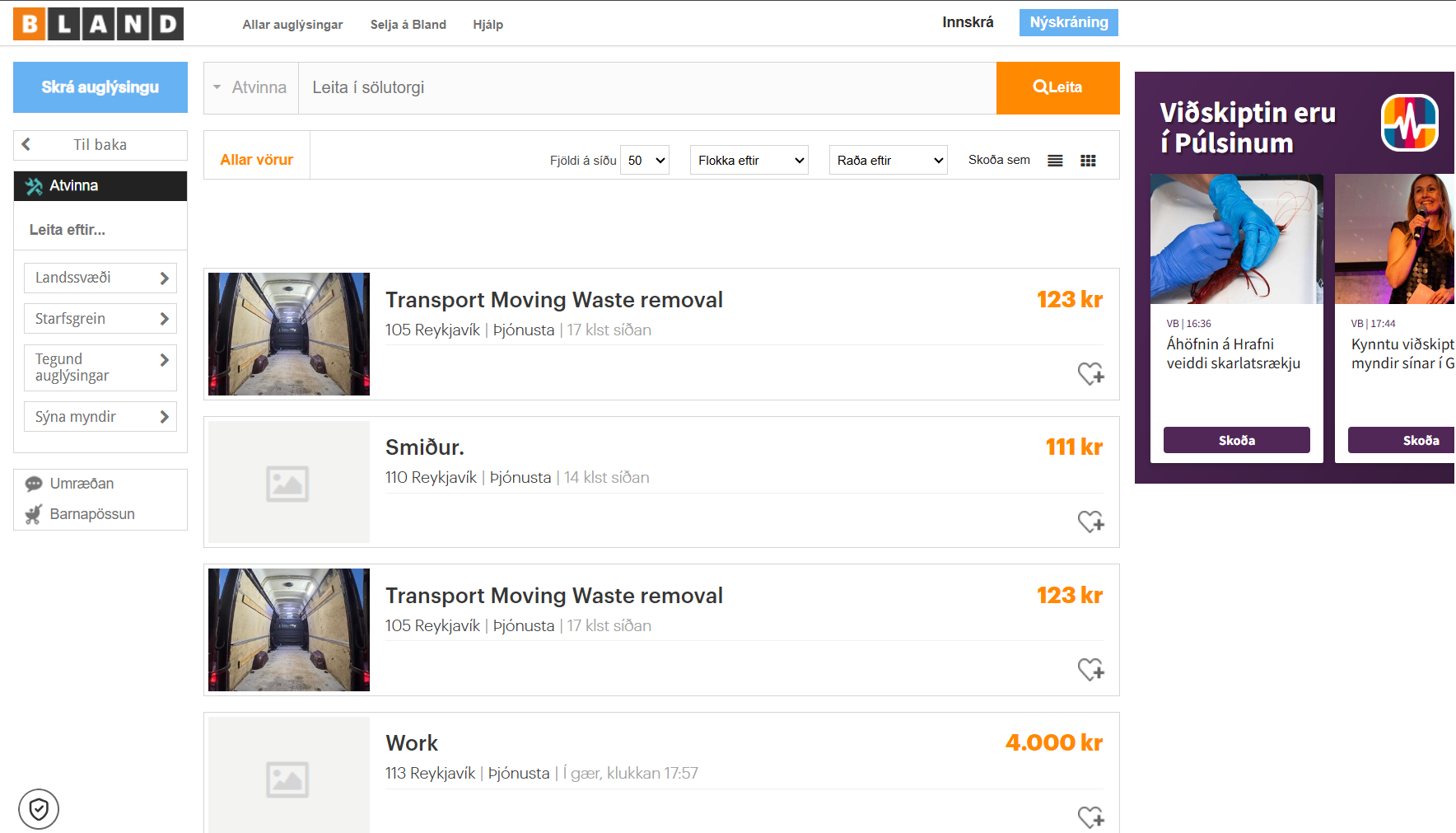Click the Púlsinn app icon in ad
The image size is (1456, 833).
(x=1409, y=123)
